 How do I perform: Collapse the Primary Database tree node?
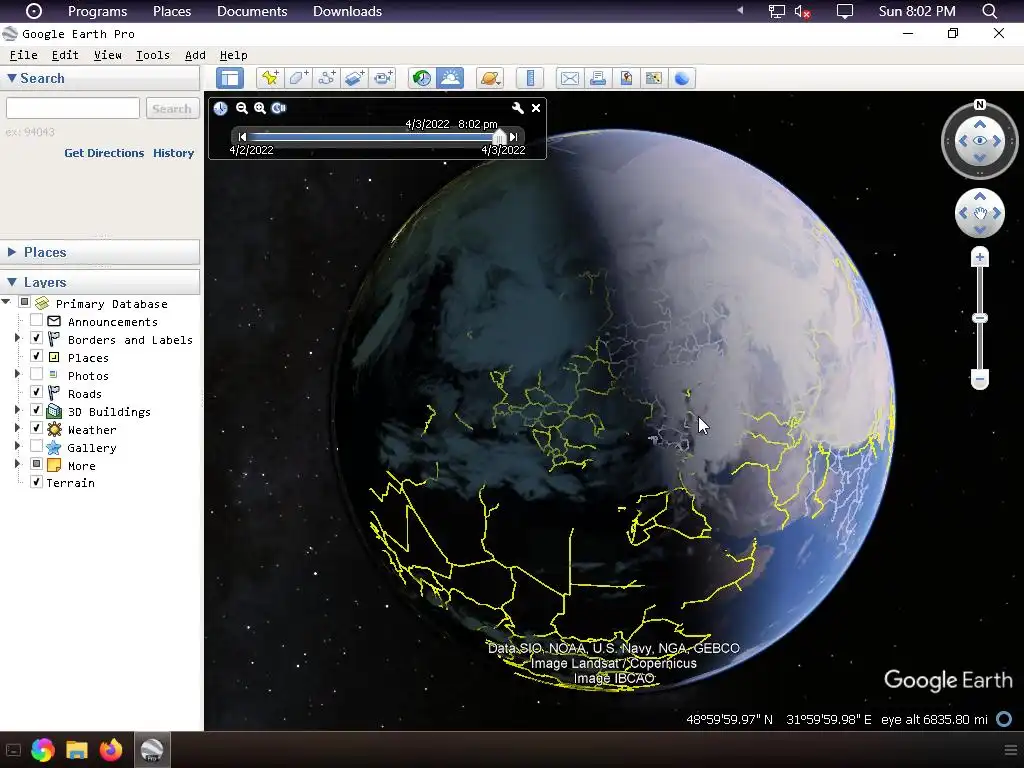tap(7, 302)
